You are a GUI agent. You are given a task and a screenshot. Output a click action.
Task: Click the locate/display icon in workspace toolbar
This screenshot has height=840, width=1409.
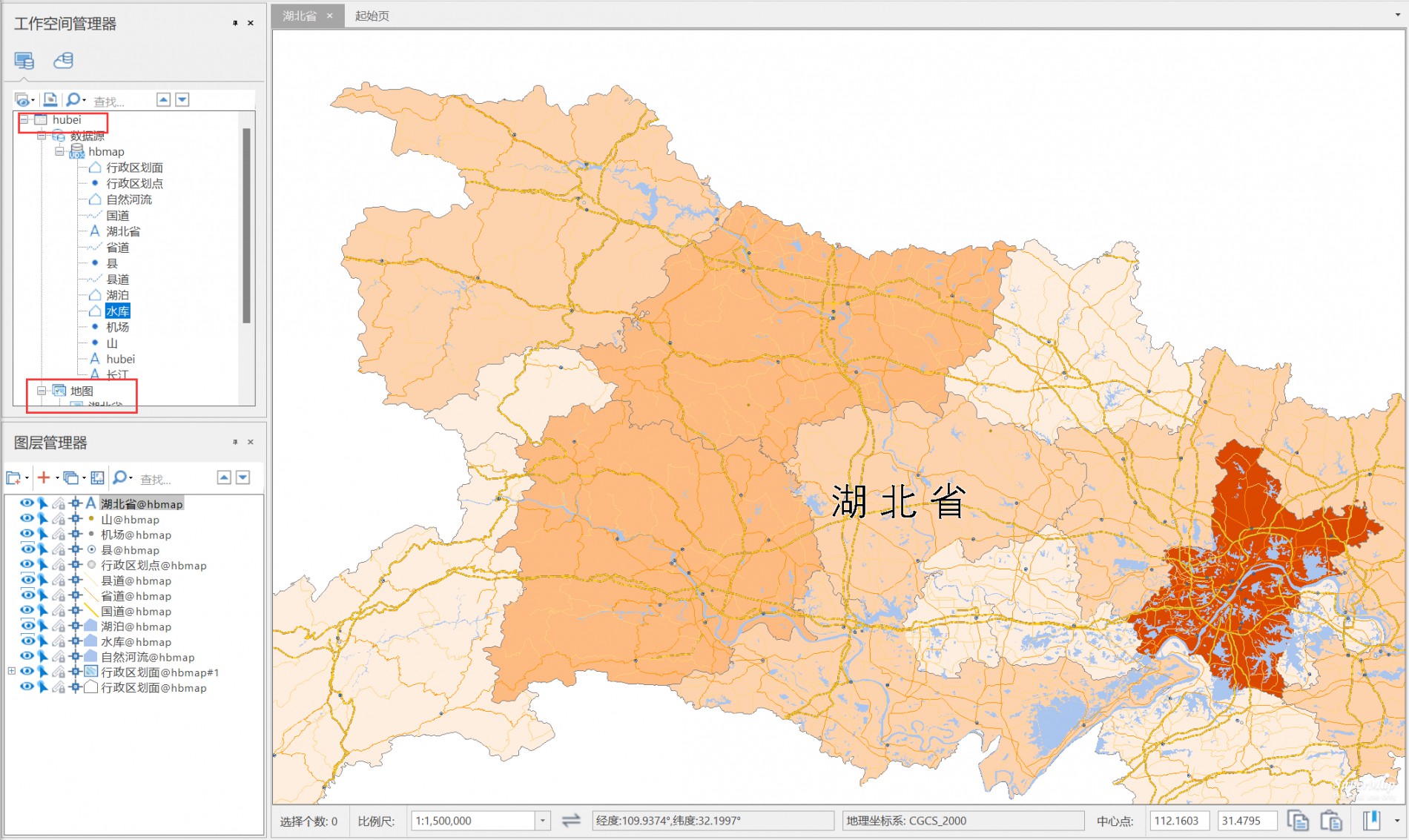(x=50, y=99)
